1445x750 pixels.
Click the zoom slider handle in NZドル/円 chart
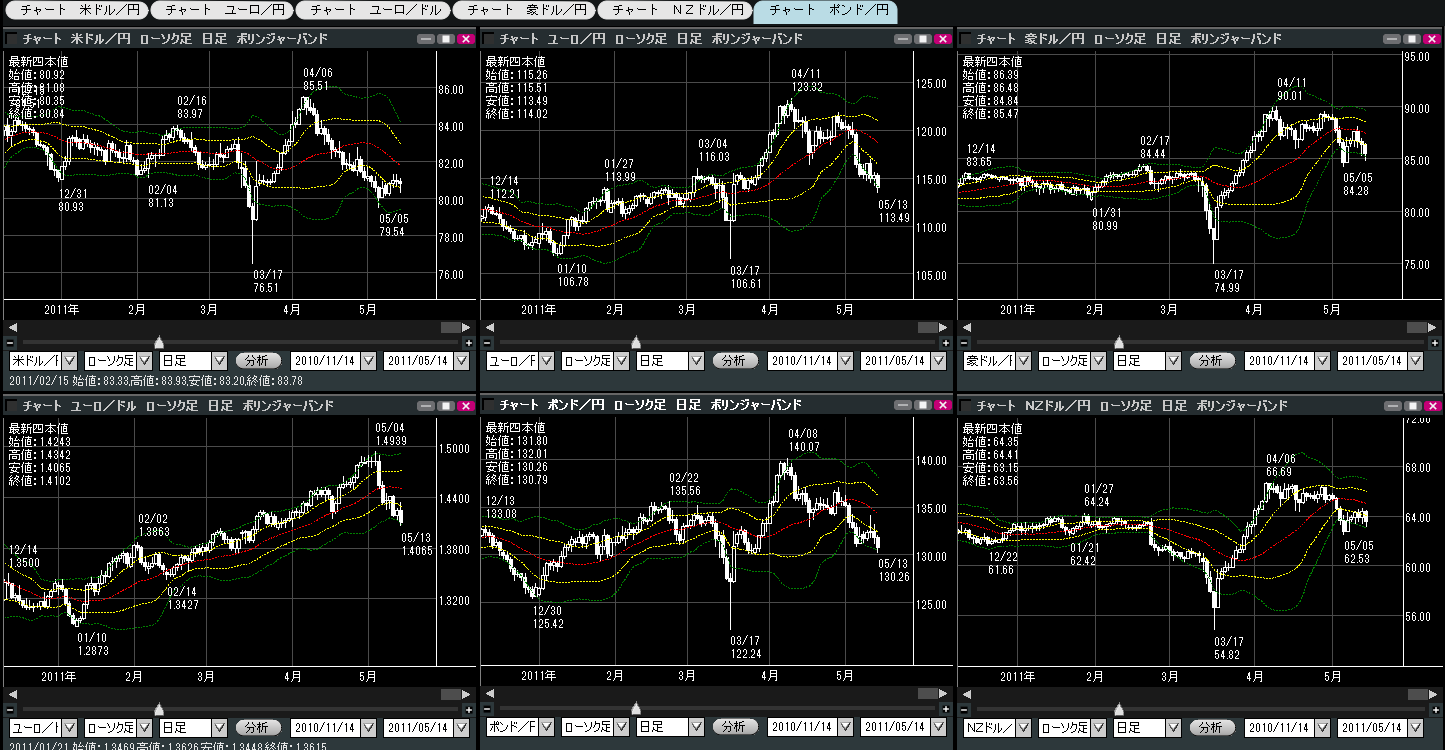(x=1119, y=710)
